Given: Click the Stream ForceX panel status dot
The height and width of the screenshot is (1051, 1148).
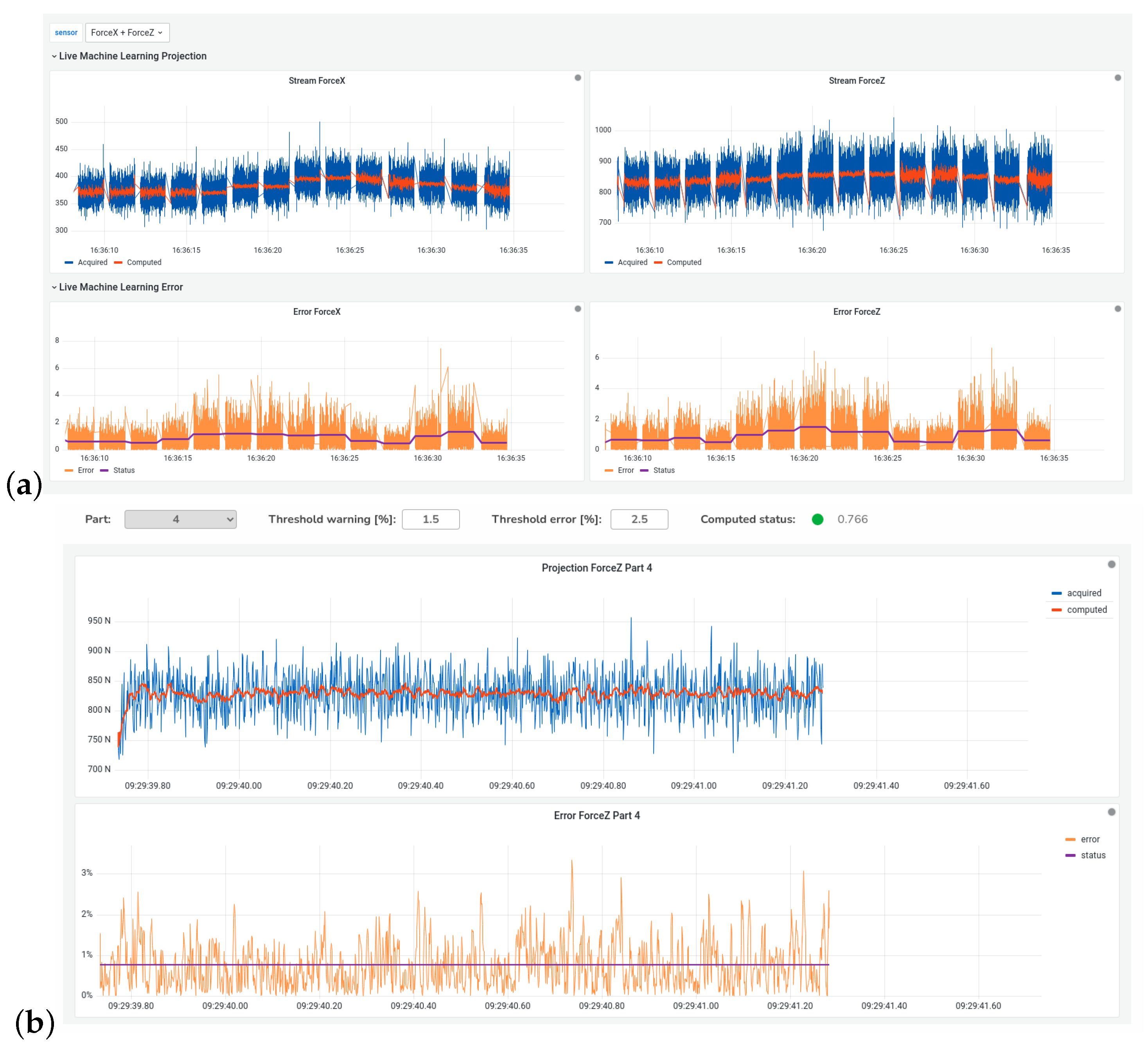Looking at the screenshot, I should tap(577, 77).
